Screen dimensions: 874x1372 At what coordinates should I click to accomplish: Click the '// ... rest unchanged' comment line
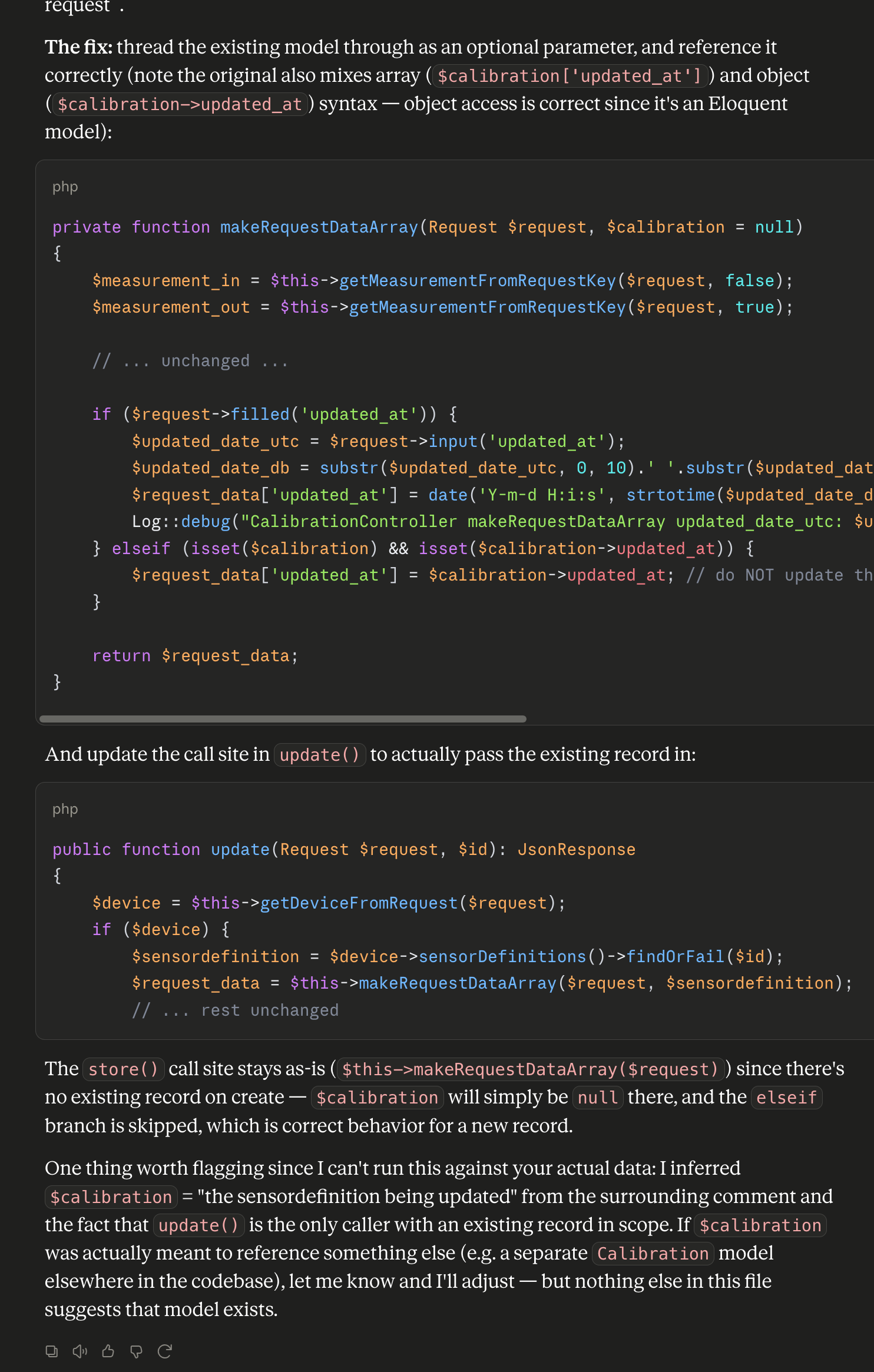[235, 1010]
